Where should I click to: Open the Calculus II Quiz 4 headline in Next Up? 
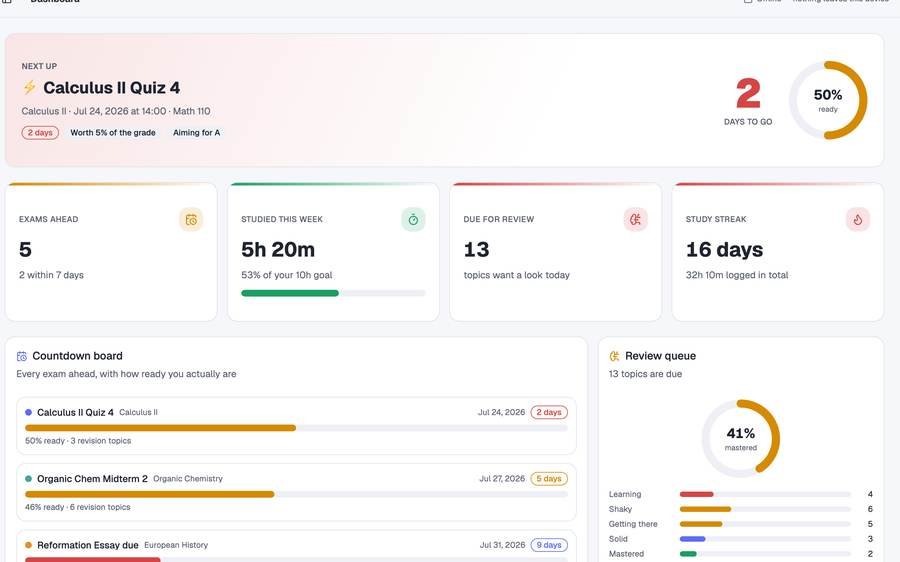111,88
